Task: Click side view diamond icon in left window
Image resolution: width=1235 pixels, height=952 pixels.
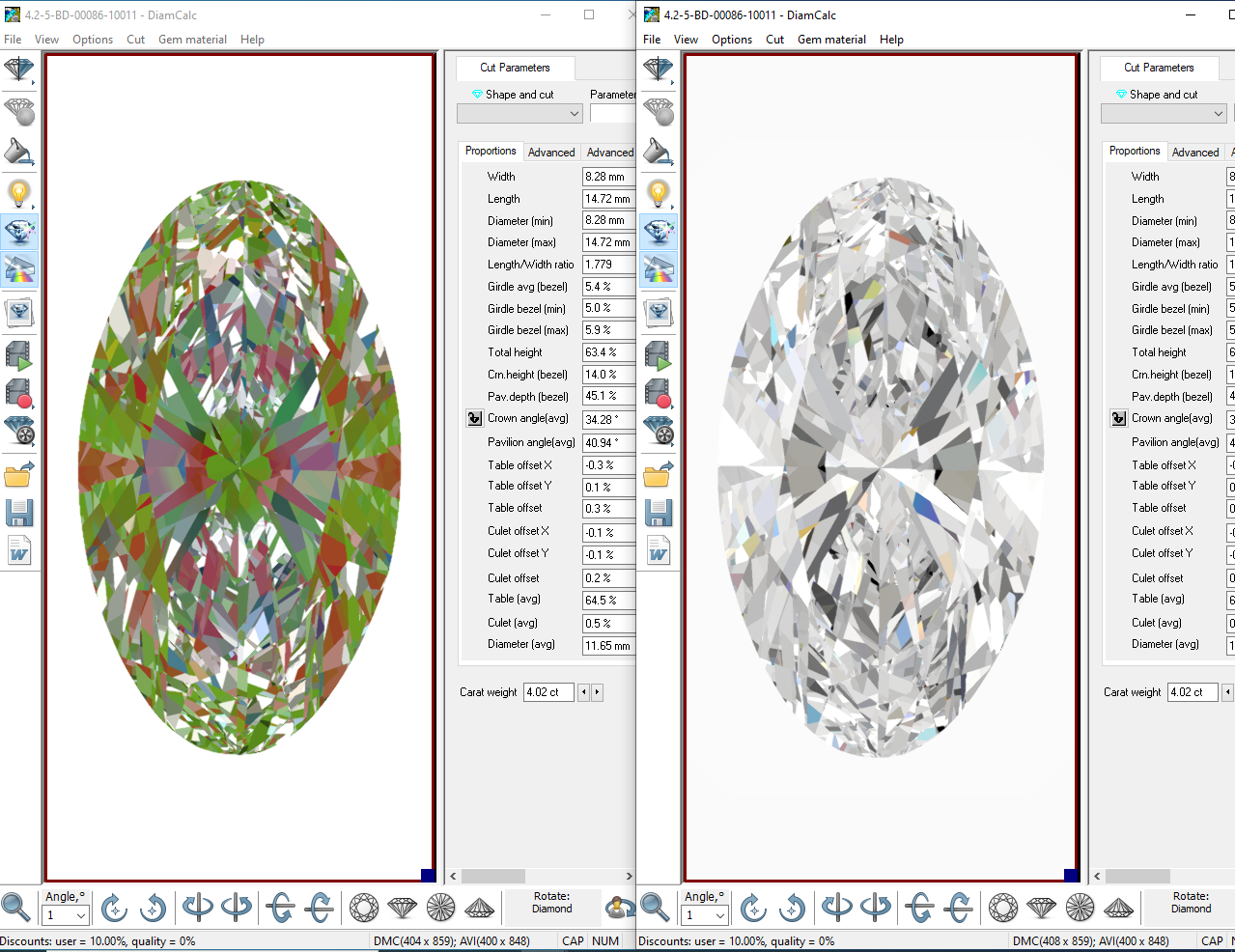Action: (x=403, y=908)
